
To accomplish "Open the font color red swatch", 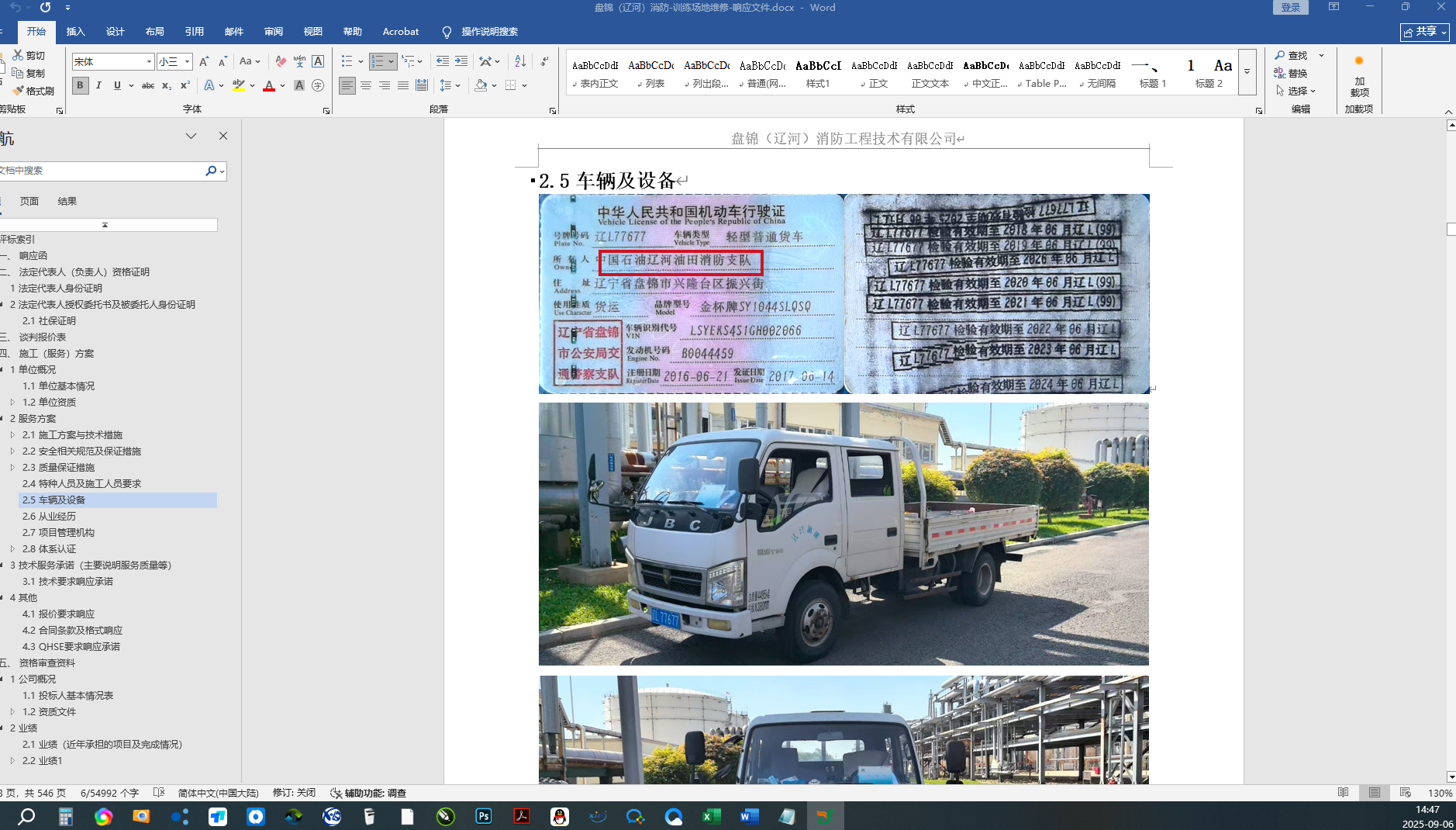I will tap(269, 85).
